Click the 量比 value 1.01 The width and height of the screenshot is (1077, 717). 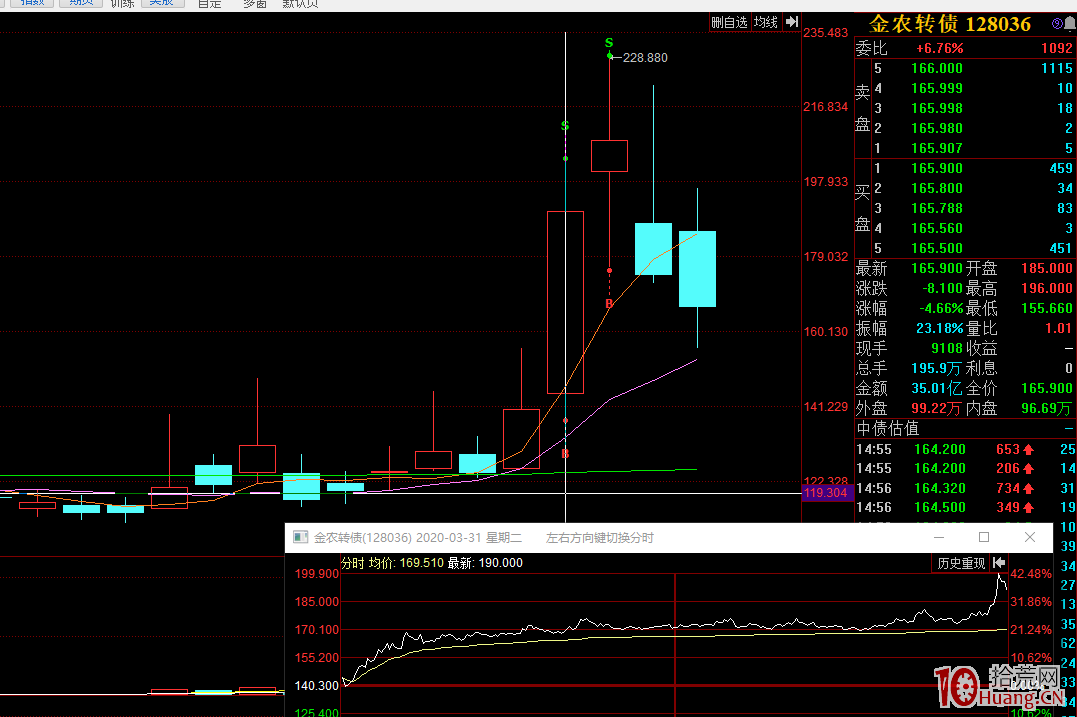[x=1058, y=328]
